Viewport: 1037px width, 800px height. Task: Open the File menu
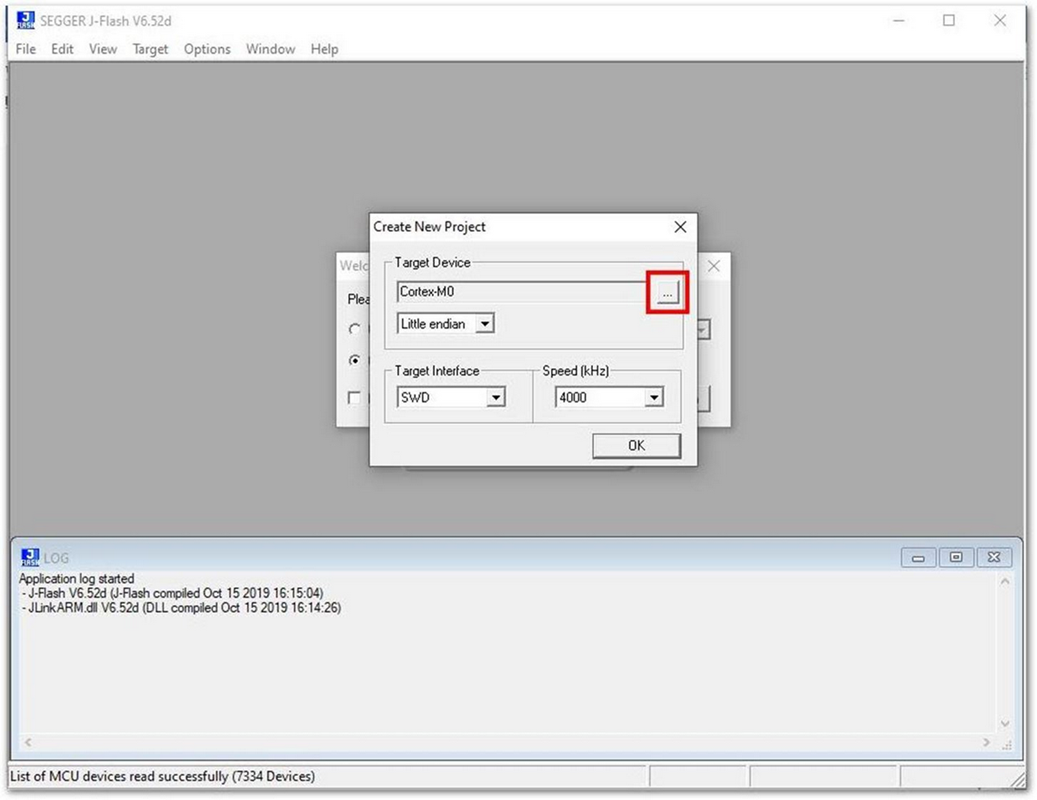tap(26, 49)
